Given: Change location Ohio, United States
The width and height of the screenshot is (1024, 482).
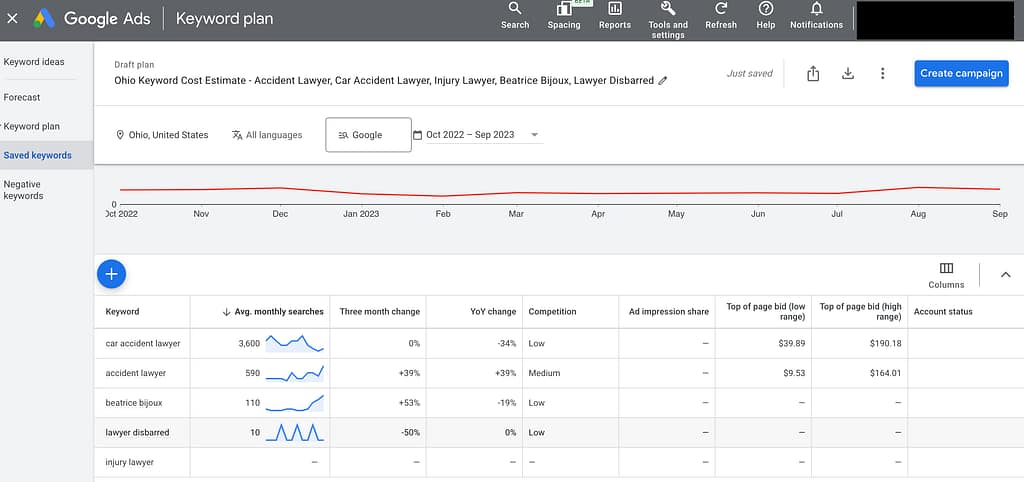Looking at the screenshot, I should click(162, 135).
